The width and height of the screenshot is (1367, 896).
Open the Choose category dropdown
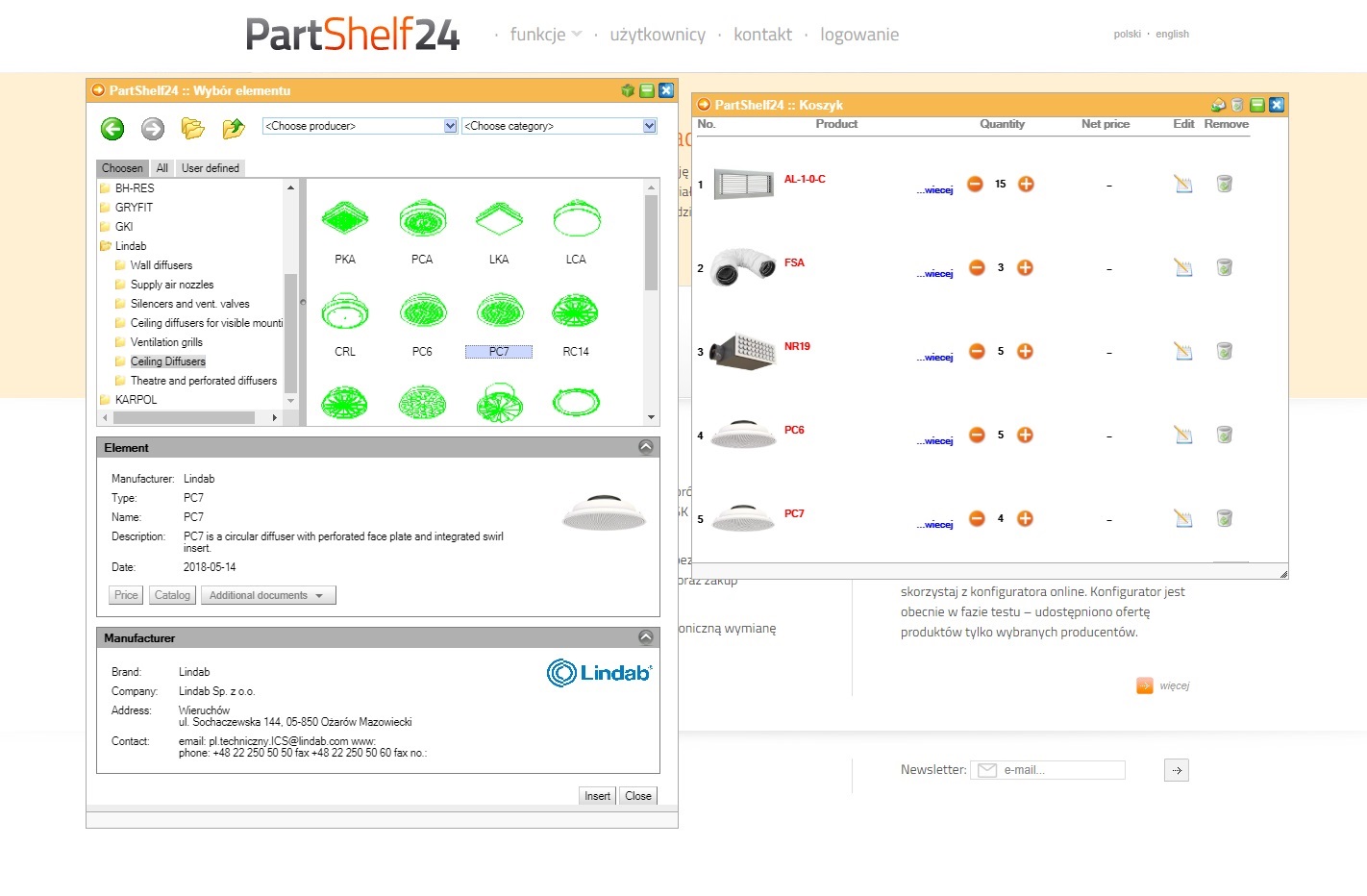click(x=559, y=126)
